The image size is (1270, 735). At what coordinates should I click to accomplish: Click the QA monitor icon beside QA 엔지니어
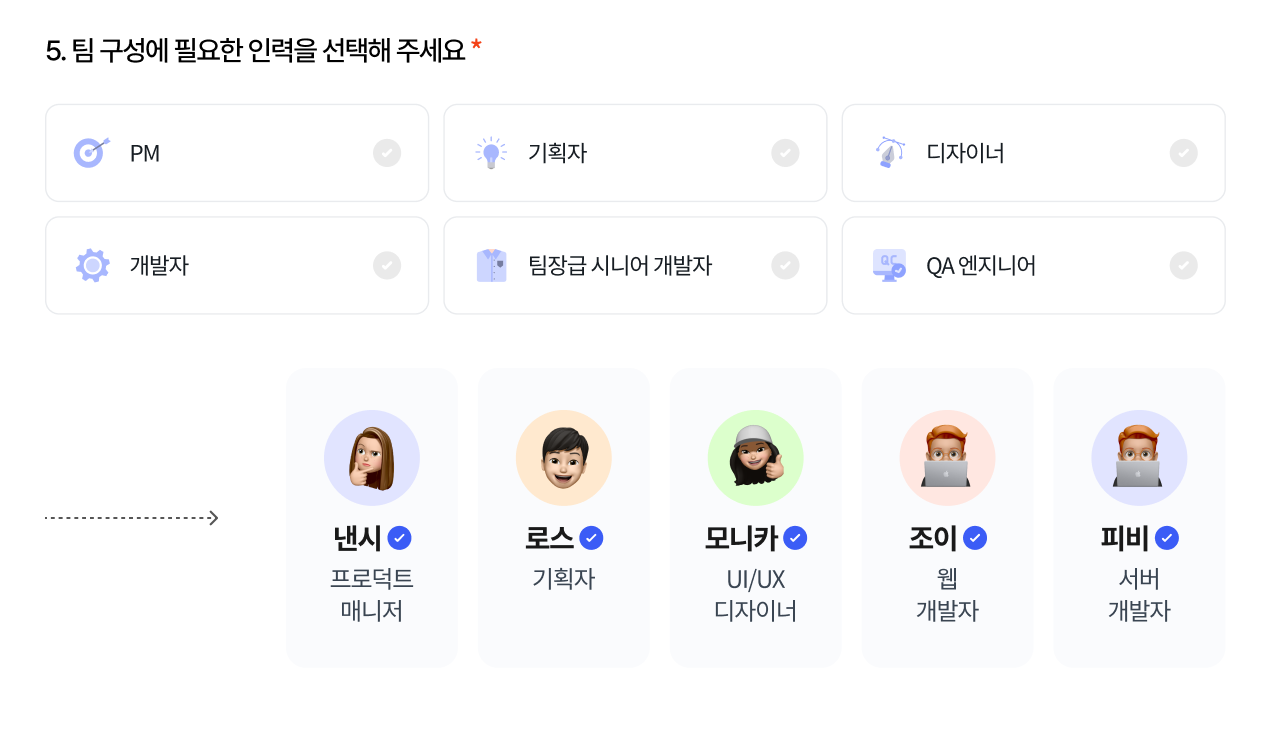point(889,265)
